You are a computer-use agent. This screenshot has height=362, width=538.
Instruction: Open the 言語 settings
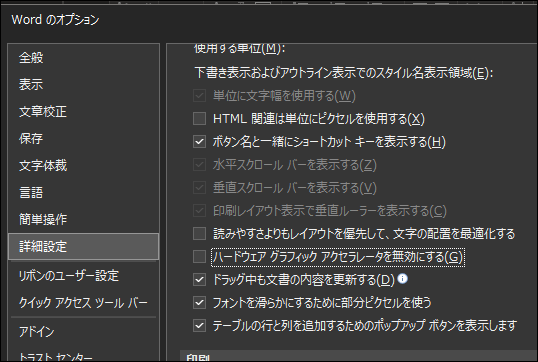point(83,192)
